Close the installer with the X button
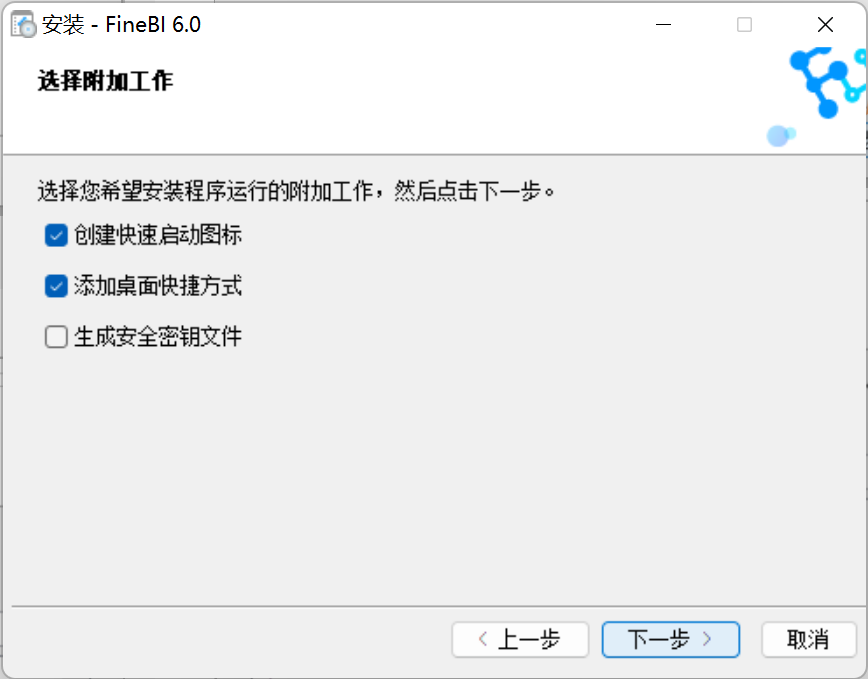The height and width of the screenshot is (679, 868). point(825,24)
